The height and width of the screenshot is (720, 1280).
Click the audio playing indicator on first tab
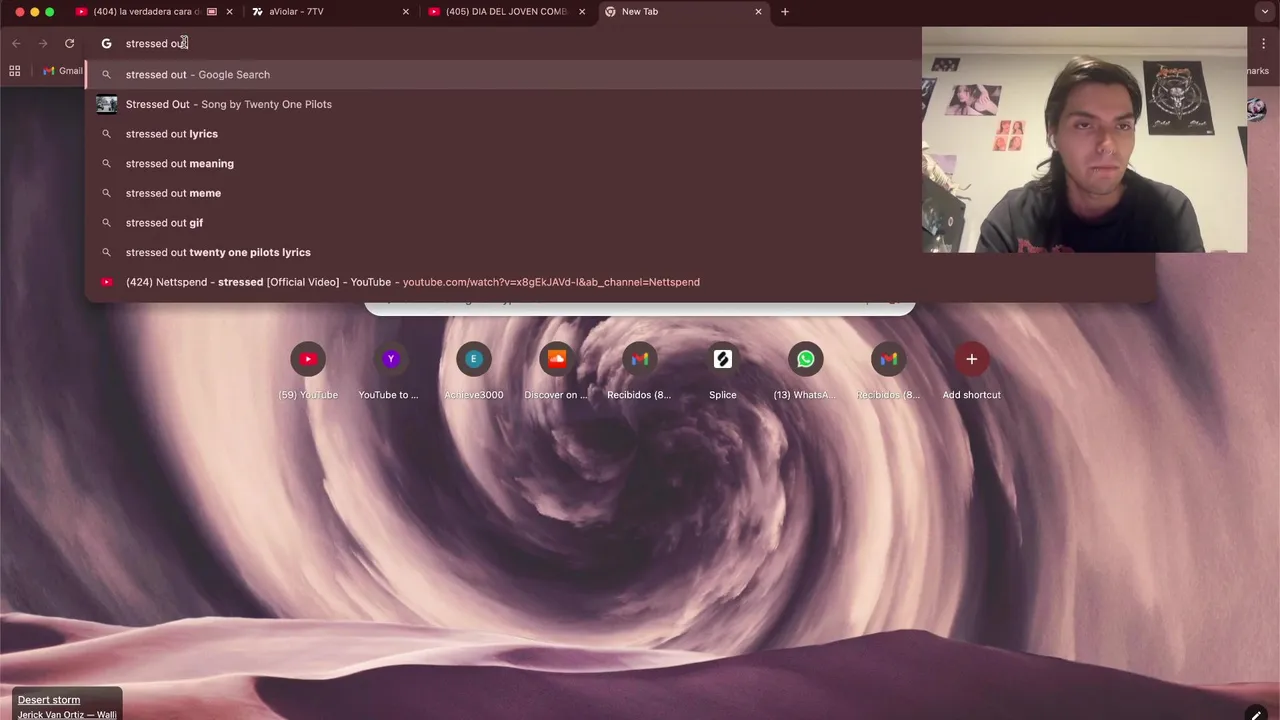(212, 12)
